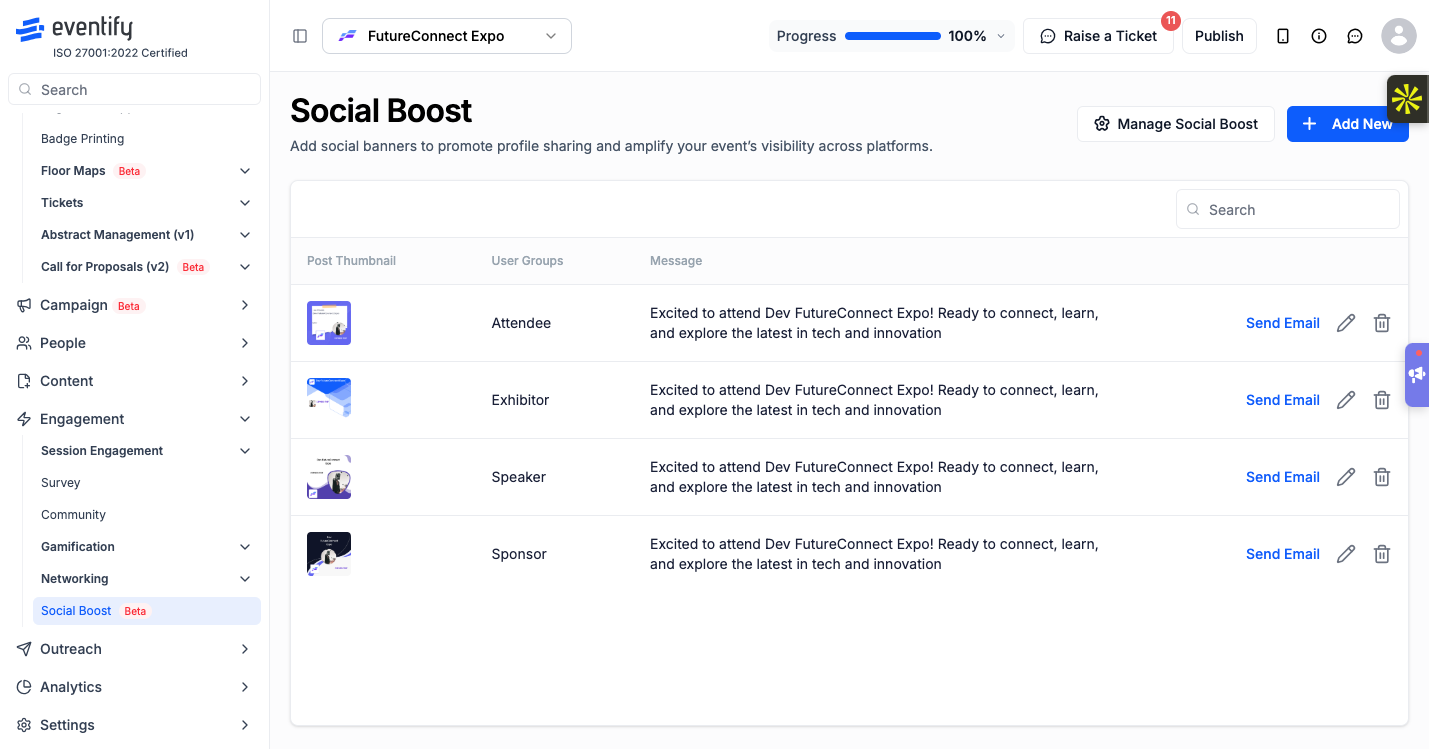Click the Post Thumbnail column header

(351, 261)
